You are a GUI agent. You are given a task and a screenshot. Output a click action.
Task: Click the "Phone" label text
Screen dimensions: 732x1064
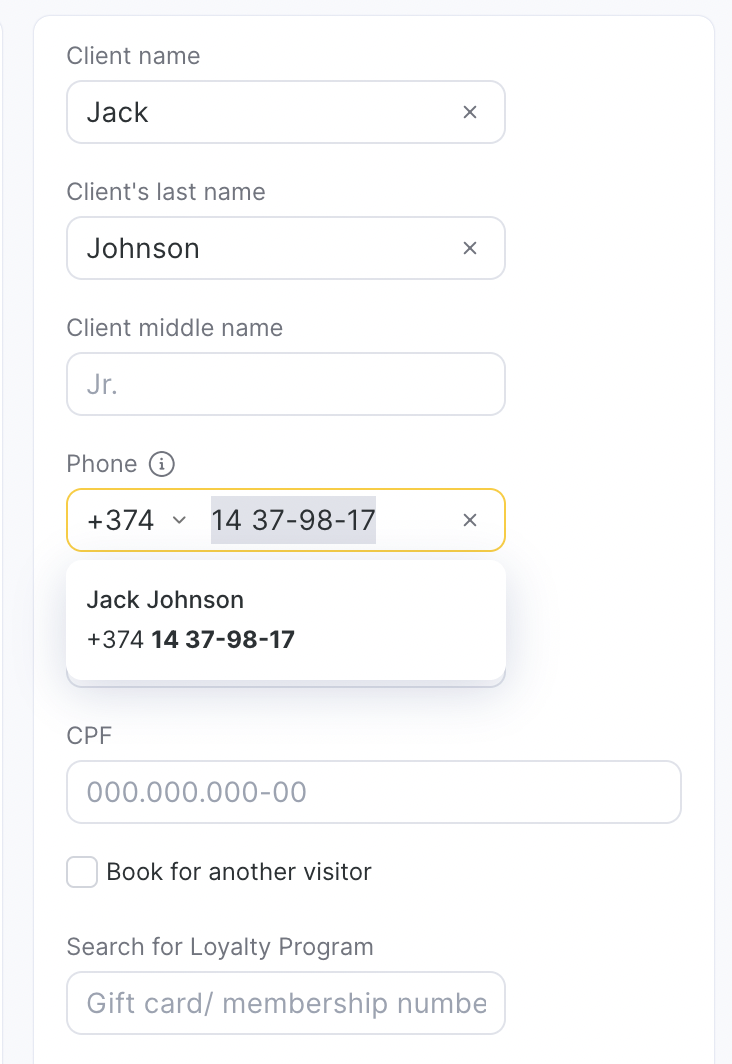[102, 464]
